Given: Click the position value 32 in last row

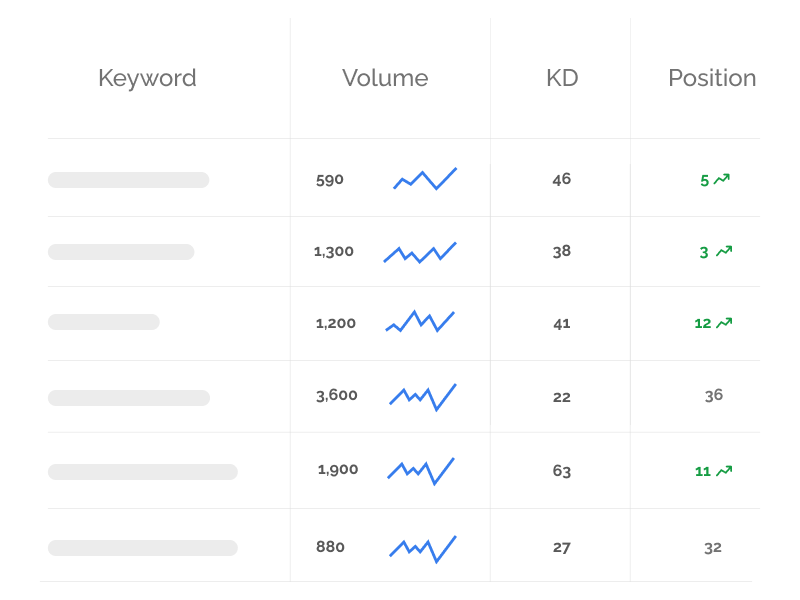Looking at the screenshot, I should tap(713, 548).
